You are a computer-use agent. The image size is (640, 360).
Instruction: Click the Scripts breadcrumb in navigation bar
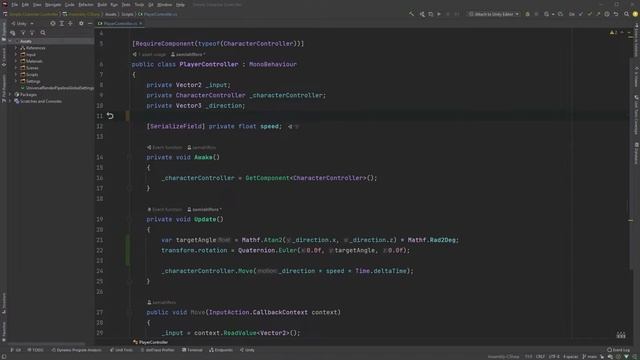point(127,14)
